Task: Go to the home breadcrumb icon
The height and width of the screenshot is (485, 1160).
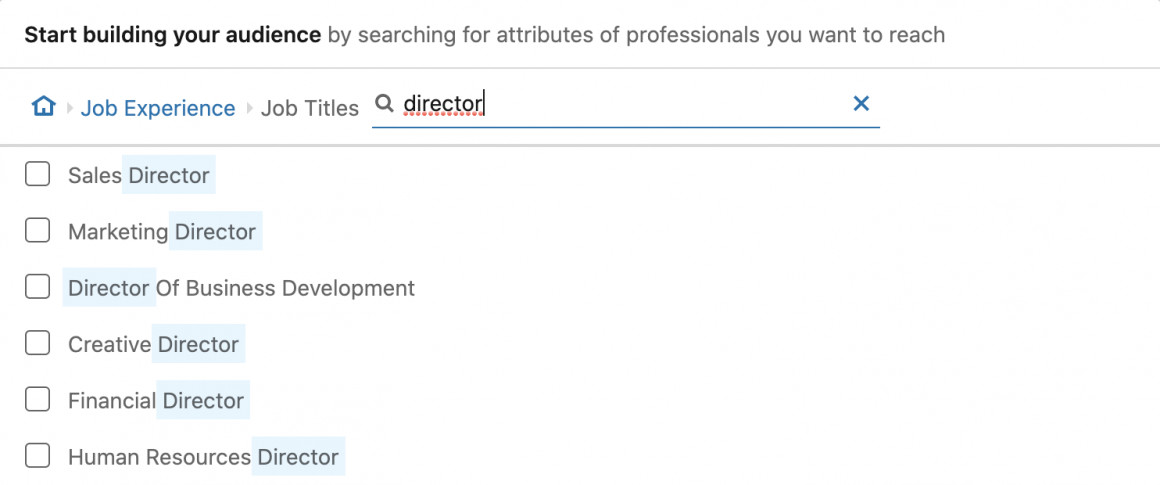Action: [x=44, y=106]
